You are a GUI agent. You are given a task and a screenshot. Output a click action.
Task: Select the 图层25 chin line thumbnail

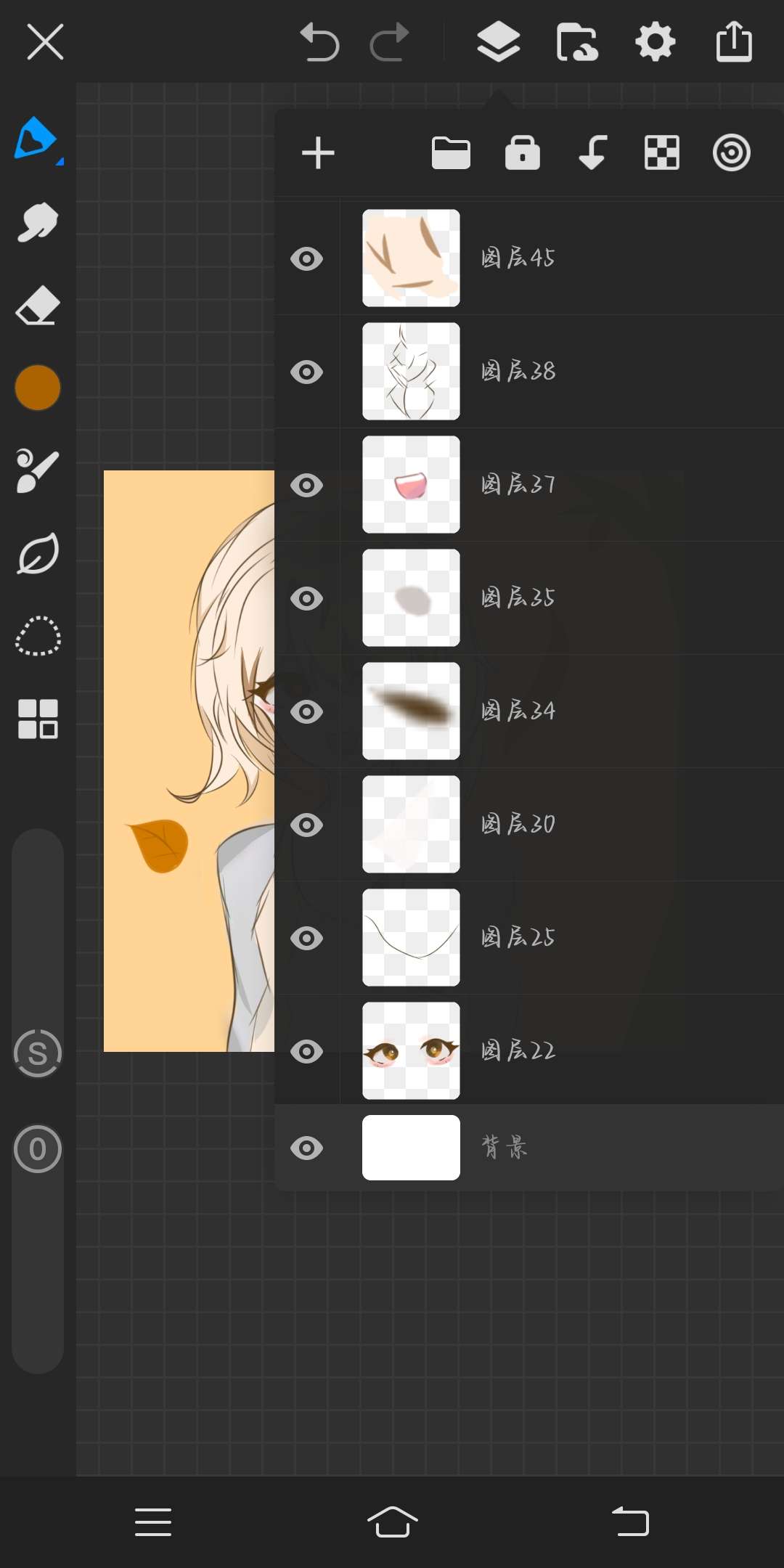[x=411, y=937]
